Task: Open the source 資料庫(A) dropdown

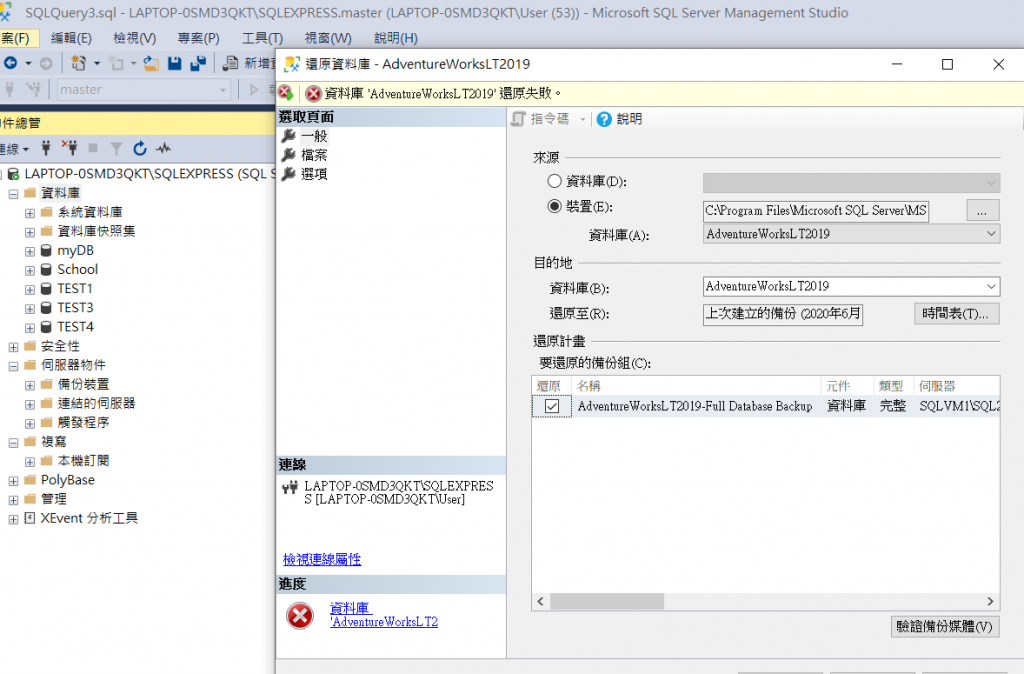Action: 991,234
